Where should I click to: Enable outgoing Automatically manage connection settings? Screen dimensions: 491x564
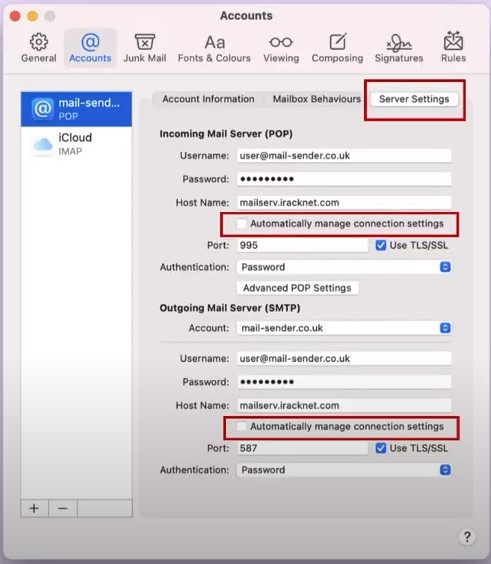[x=241, y=427]
